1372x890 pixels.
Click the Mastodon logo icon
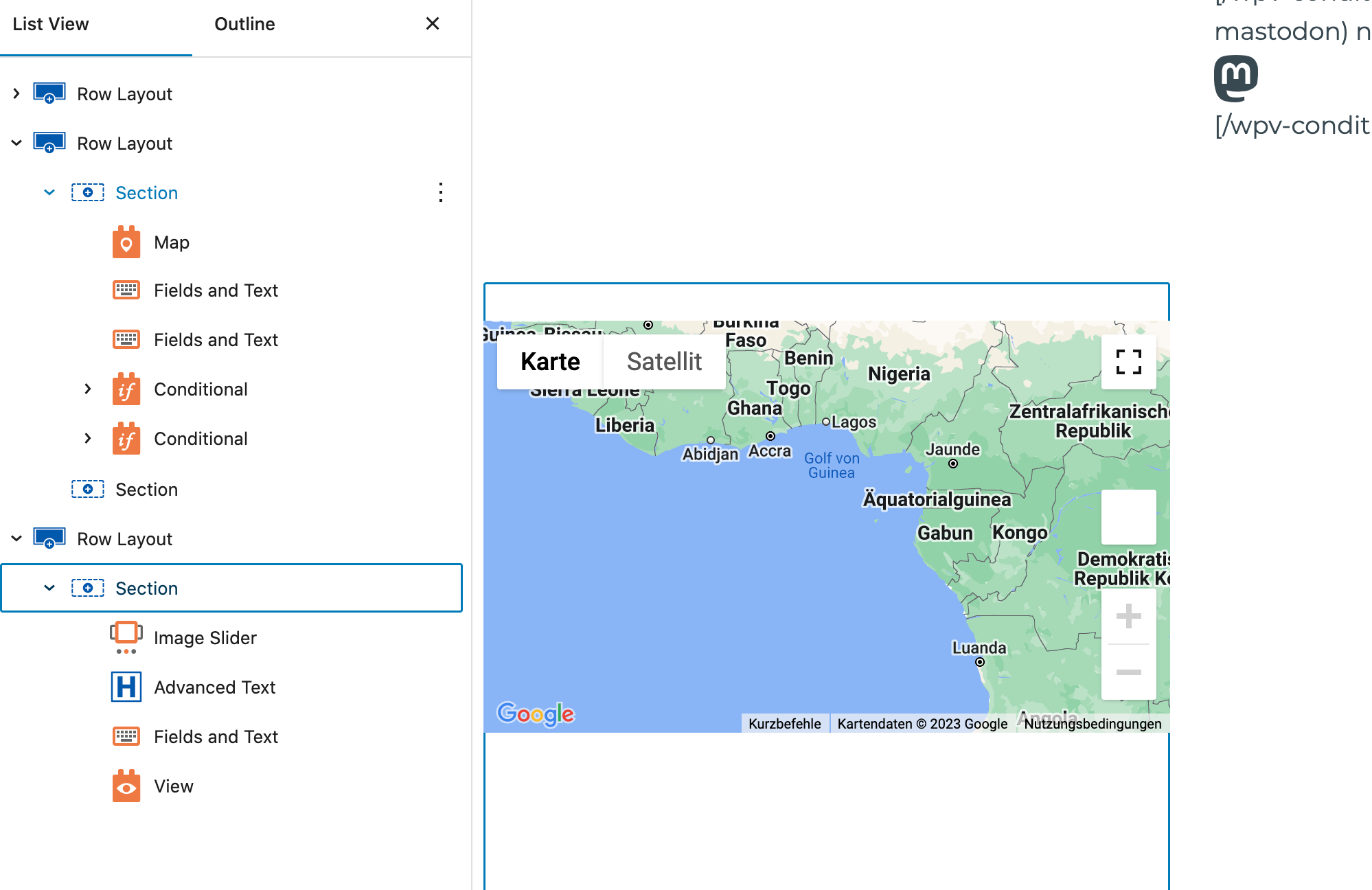point(1236,78)
